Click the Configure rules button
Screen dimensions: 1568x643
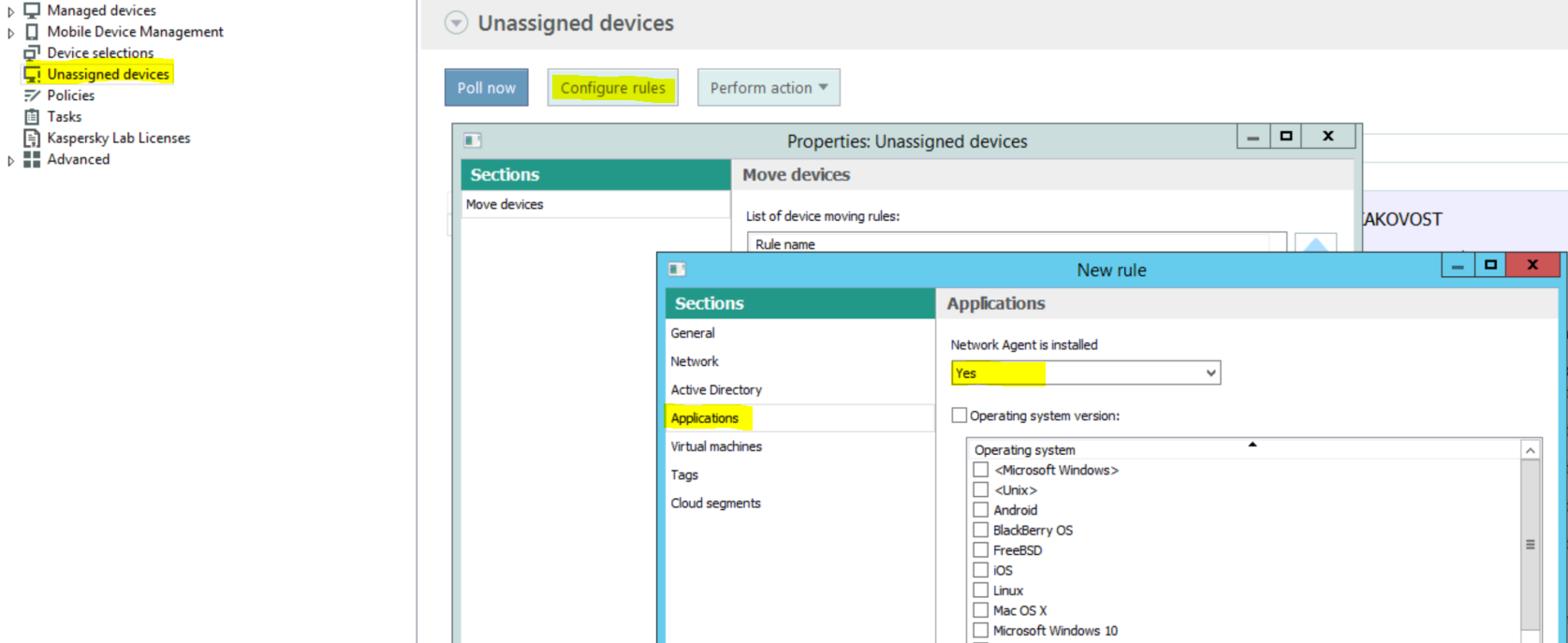(x=612, y=88)
